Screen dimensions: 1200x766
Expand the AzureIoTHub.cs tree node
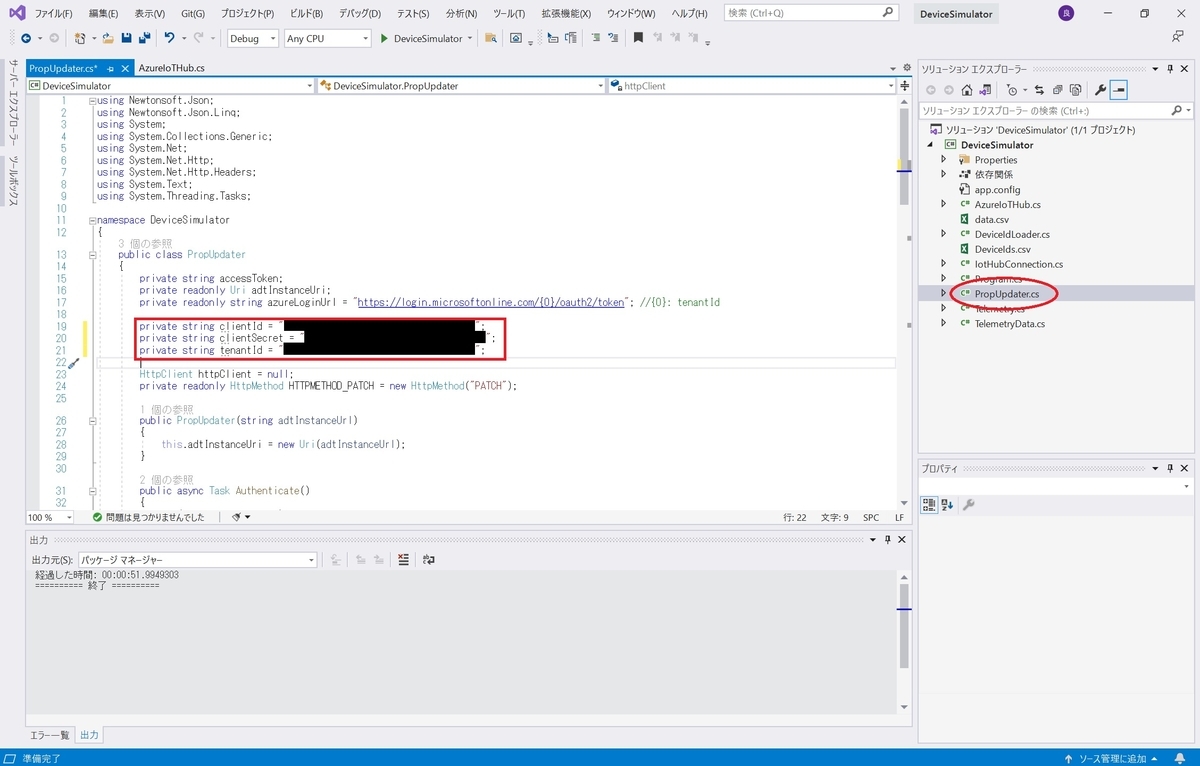pyautogui.click(x=943, y=204)
